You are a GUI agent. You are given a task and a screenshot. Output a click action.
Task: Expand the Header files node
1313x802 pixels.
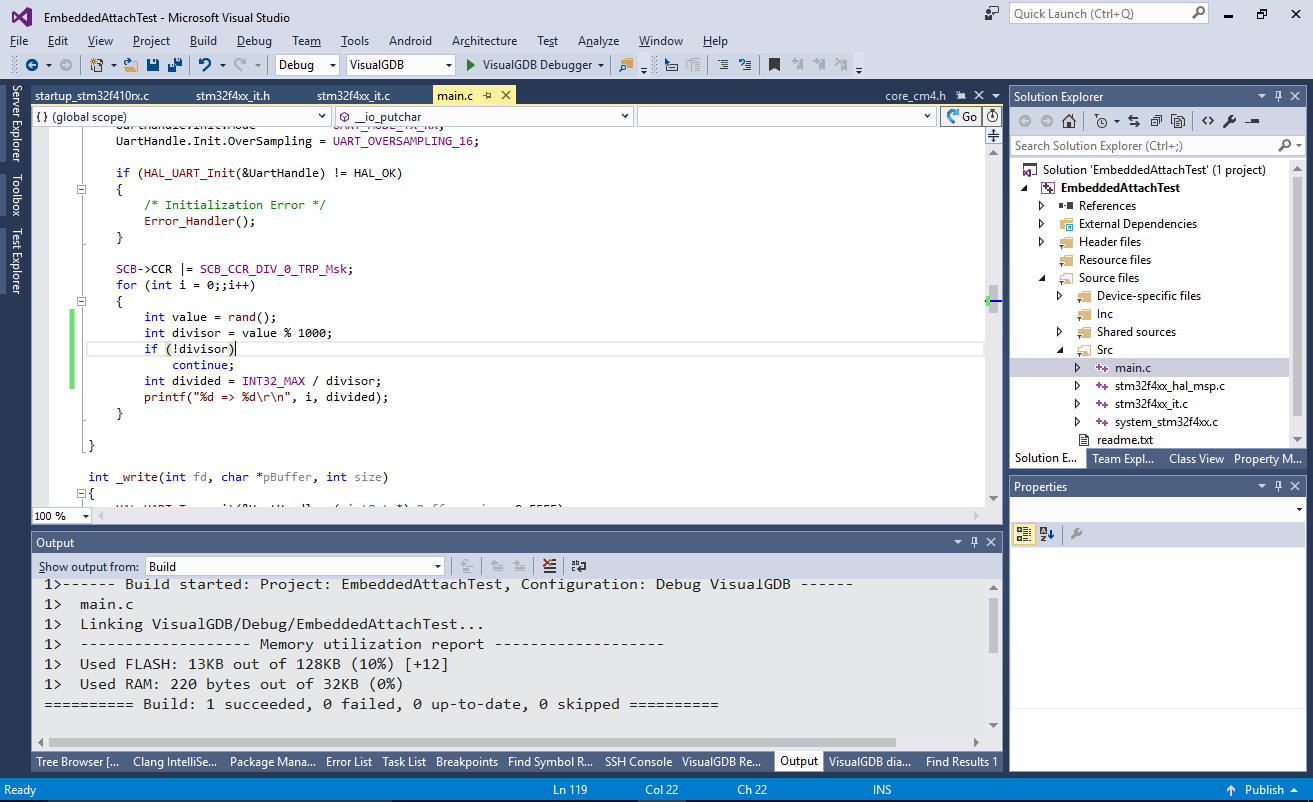(1041, 242)
